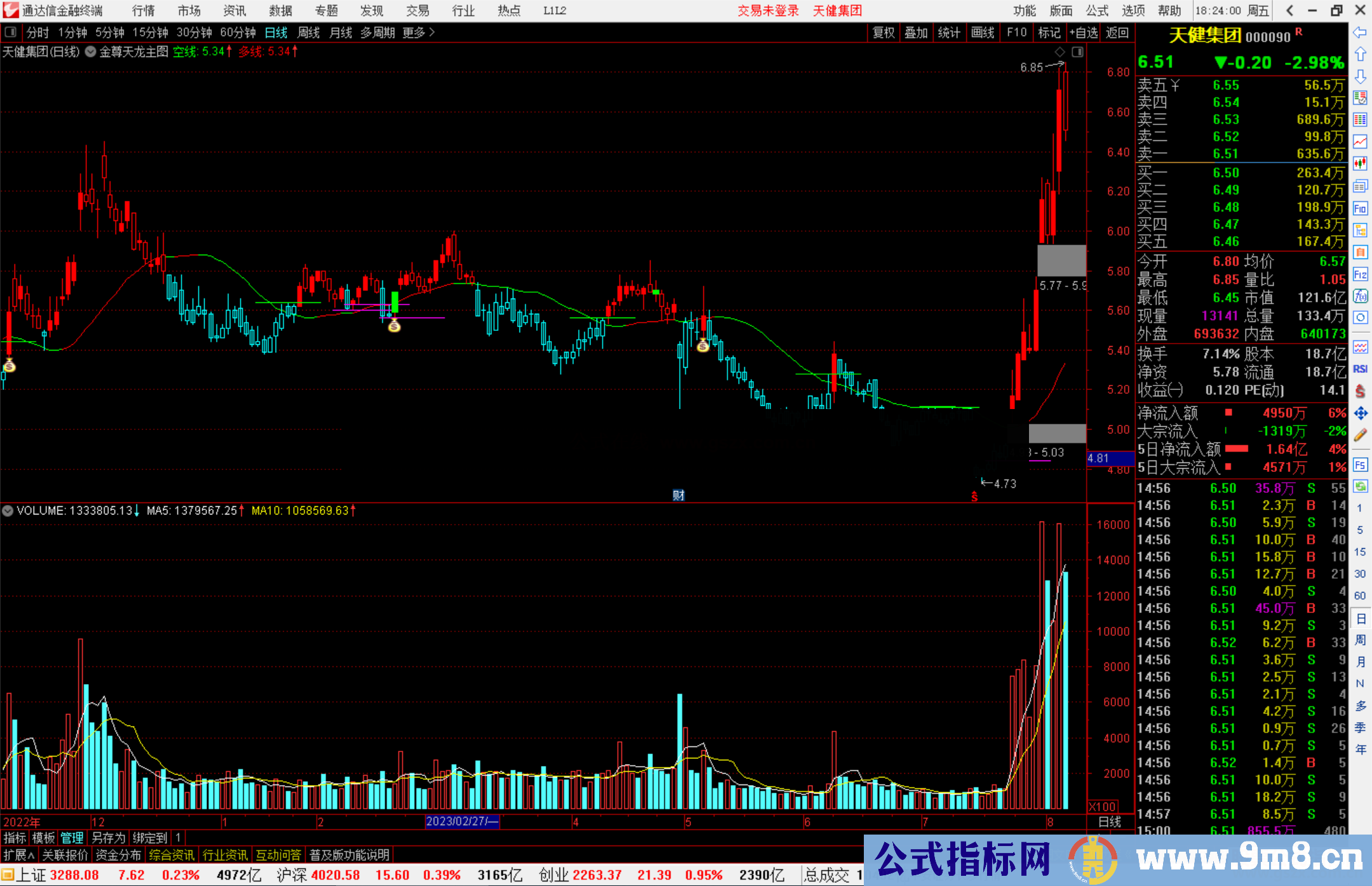Open the 行情 menu
The width and height of the screenshot is (1372, 886).
click(x=144, y=11)
